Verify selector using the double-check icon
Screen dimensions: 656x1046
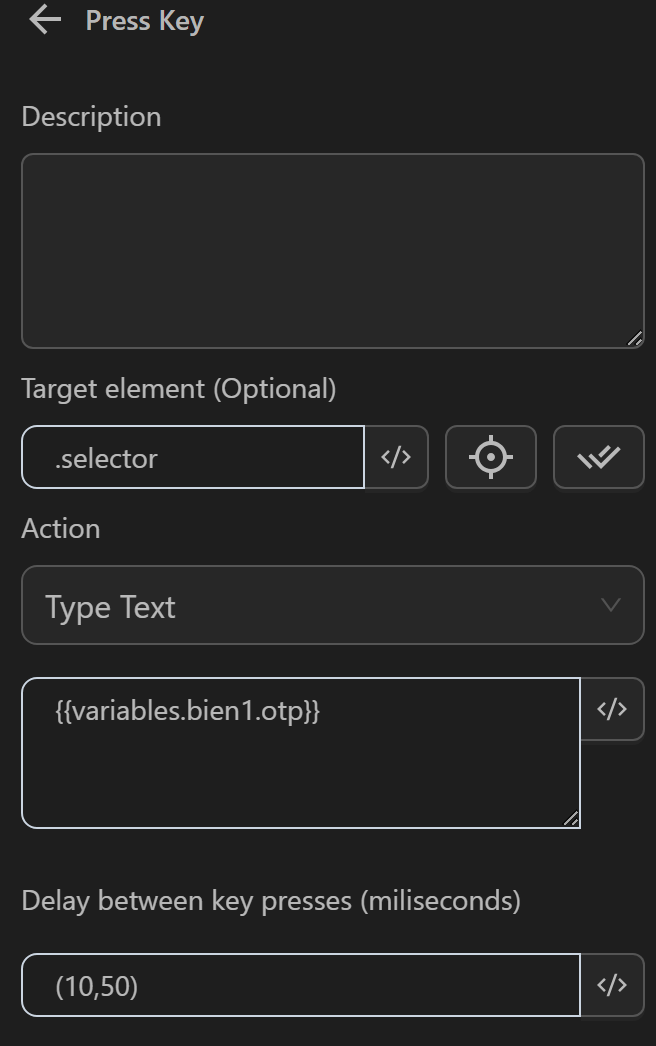pos(598,457)
